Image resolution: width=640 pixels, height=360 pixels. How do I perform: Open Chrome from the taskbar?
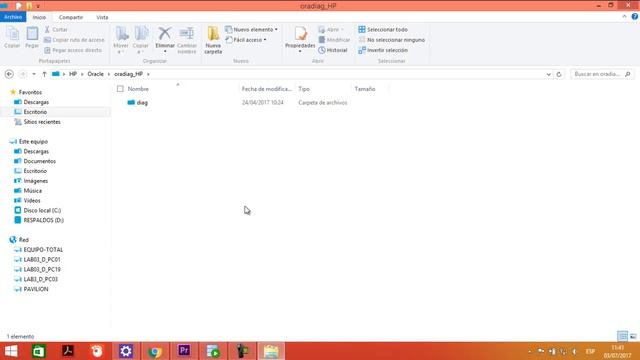pyautogui.click(x=155, y=351)
